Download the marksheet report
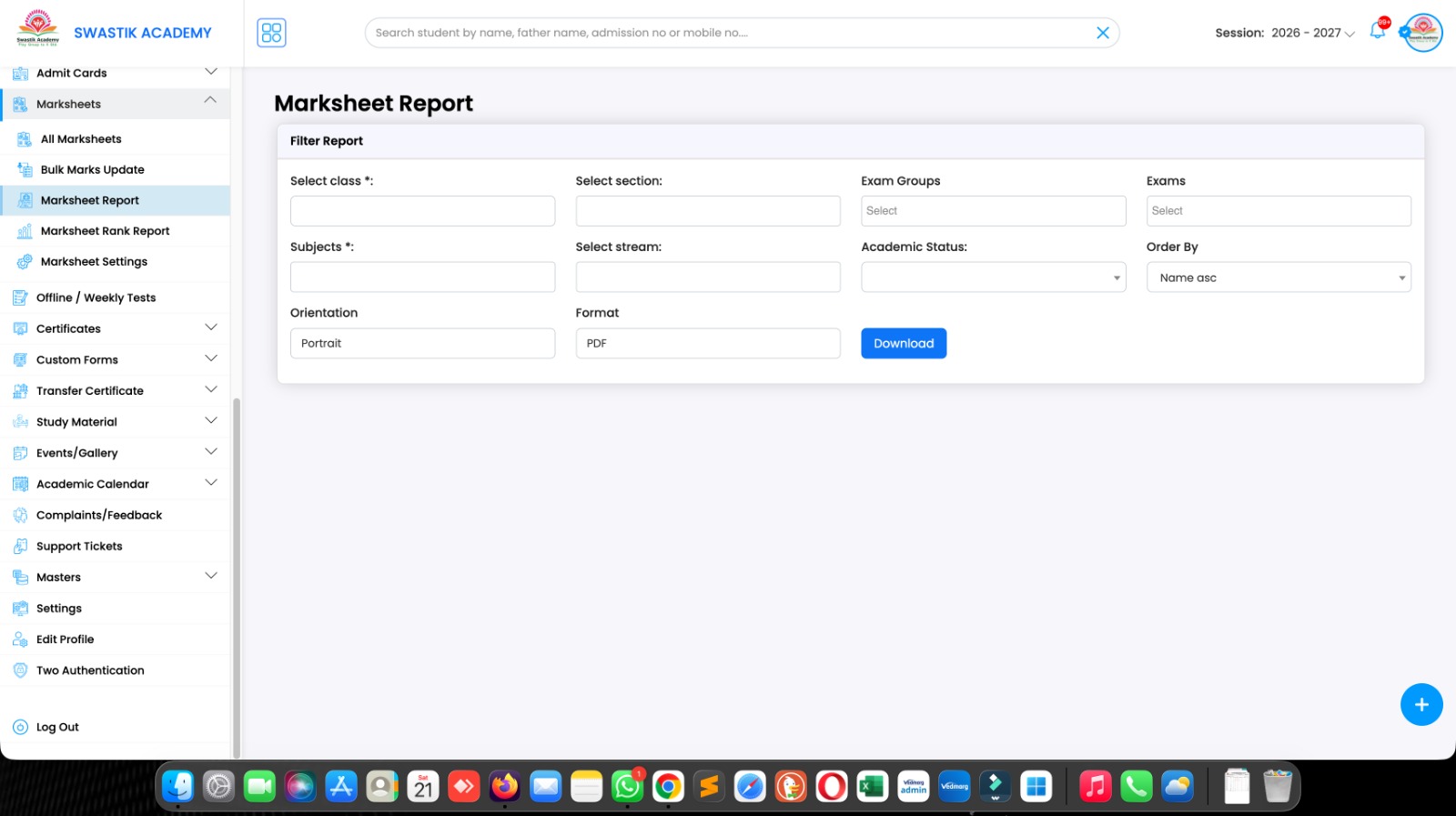Screen dimensions: 1456x816 point(904,343)
